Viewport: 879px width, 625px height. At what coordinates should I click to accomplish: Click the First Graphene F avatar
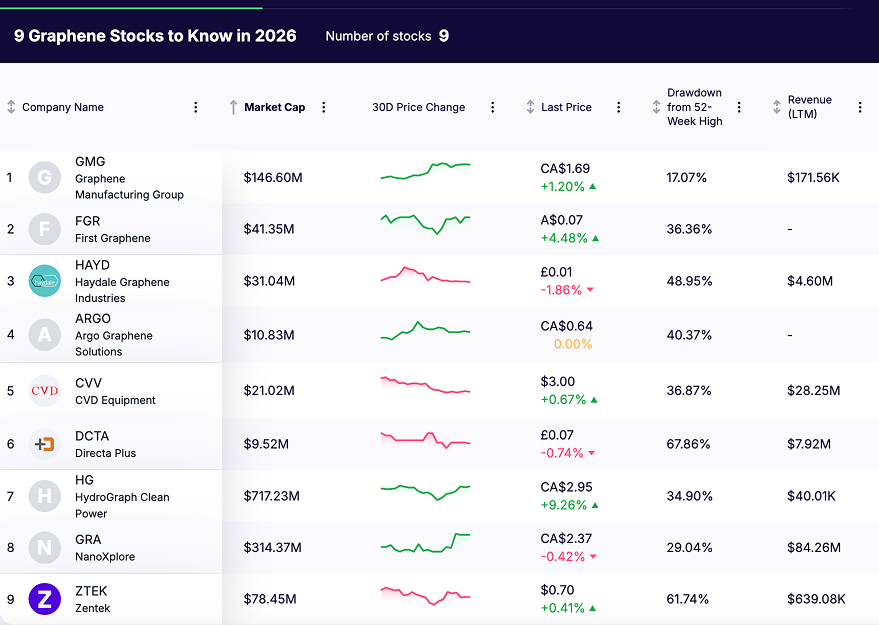click(45, 229)
